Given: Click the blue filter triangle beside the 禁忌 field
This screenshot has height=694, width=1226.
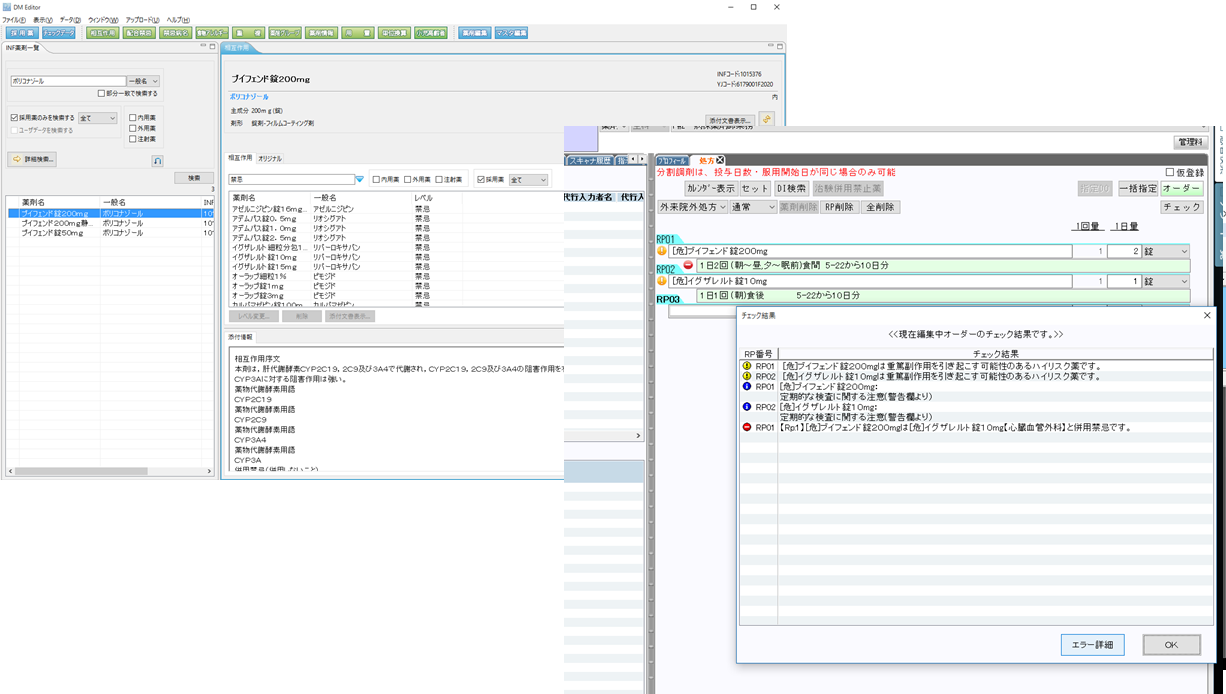Looking at the screenshot, I should pyautogui.click(x=360, y=180).
